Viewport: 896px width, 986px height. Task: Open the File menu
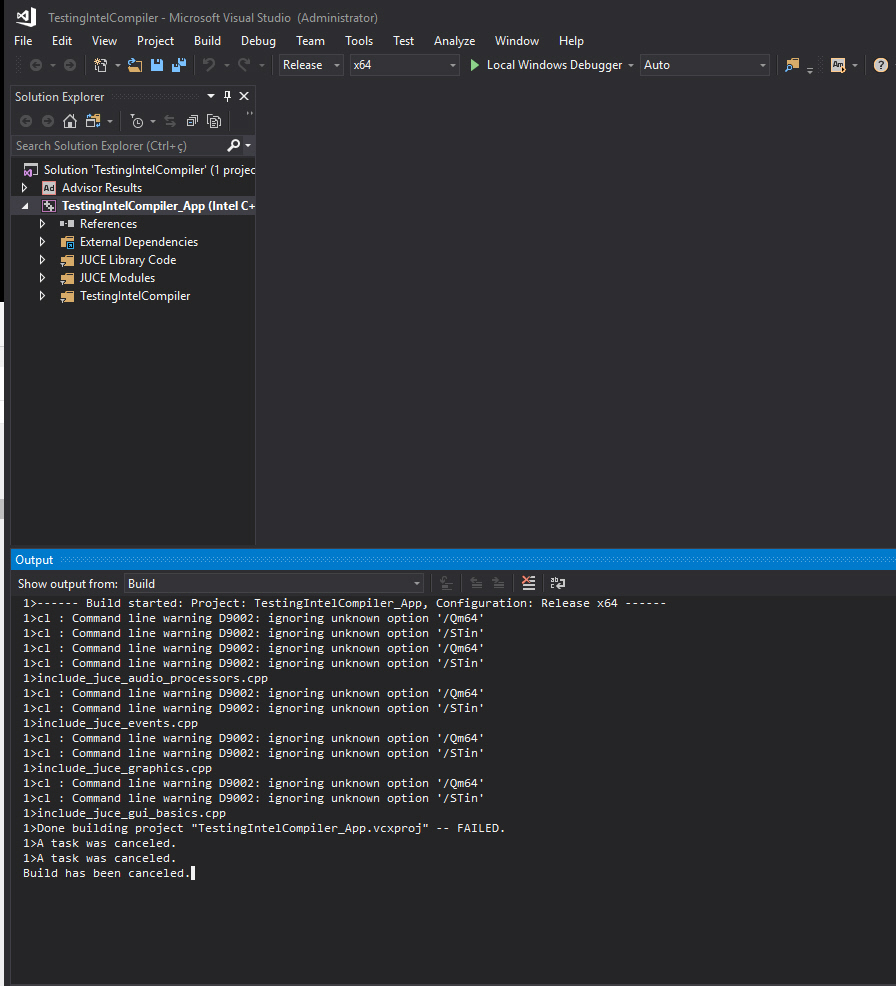click(x=23, y=41)
